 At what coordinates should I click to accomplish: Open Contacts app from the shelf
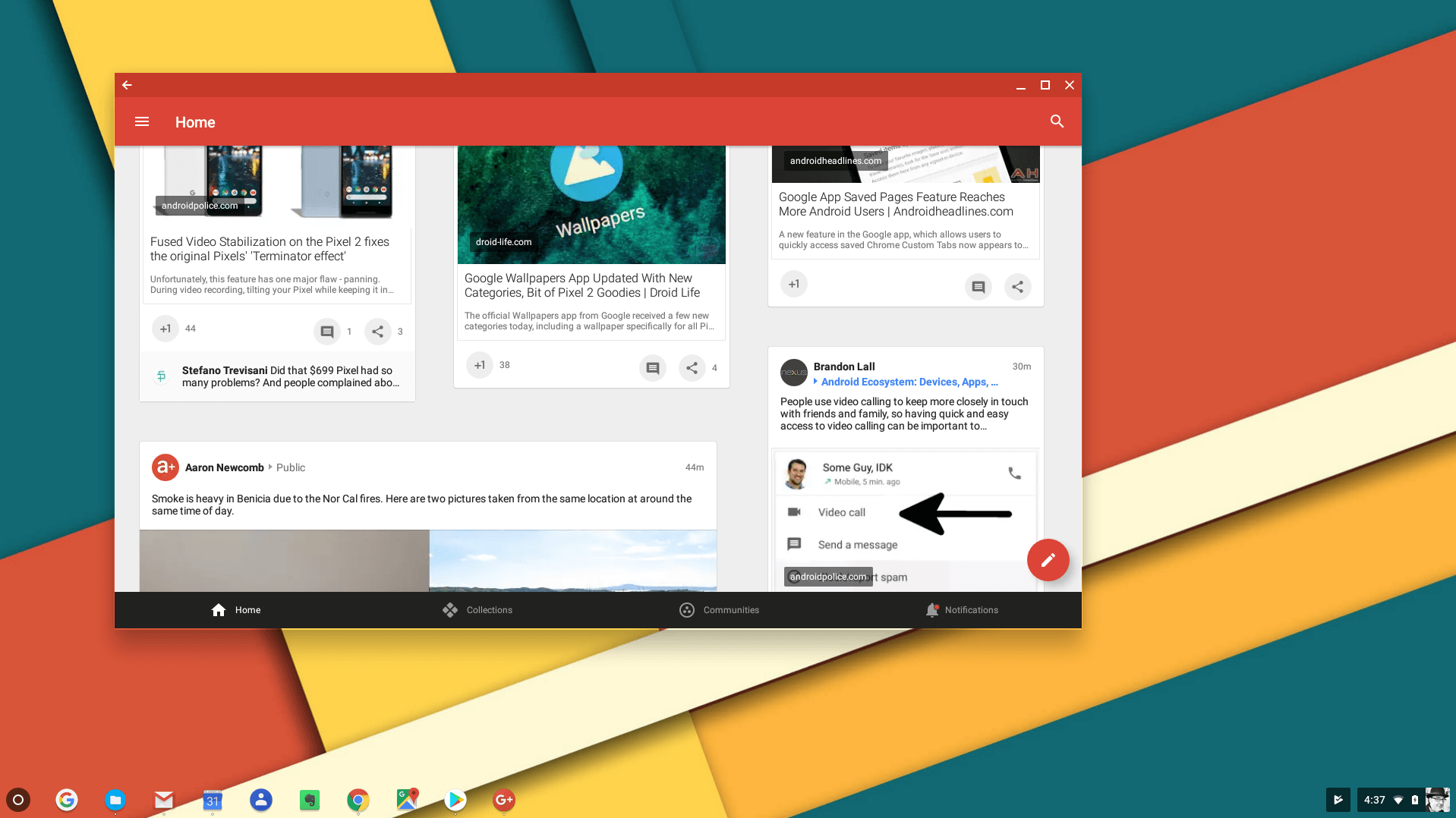coord(261,800)
